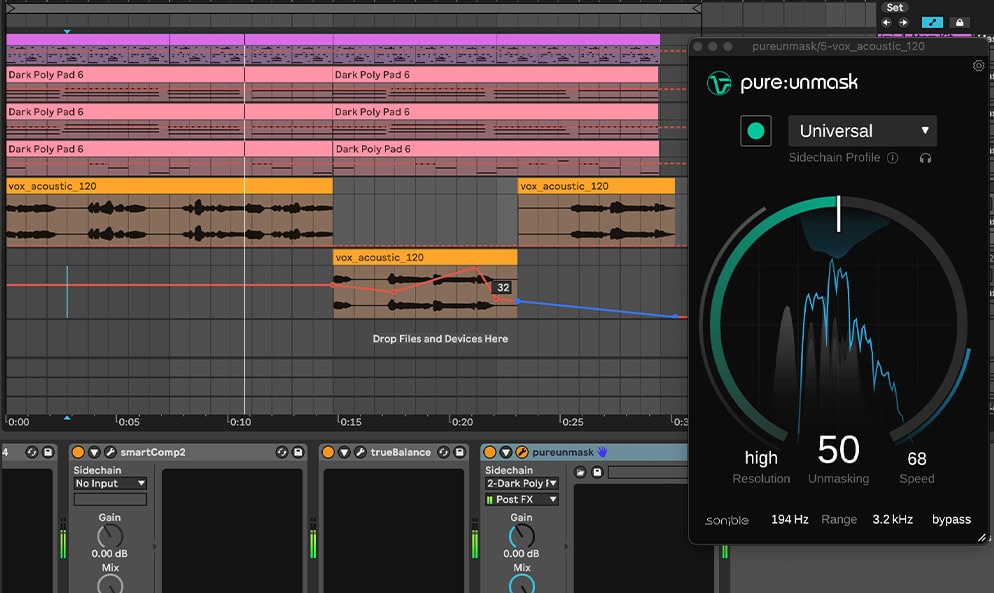Unfold smartComp2 device parameters triangle
994x593 pixels.
(94, 452)
